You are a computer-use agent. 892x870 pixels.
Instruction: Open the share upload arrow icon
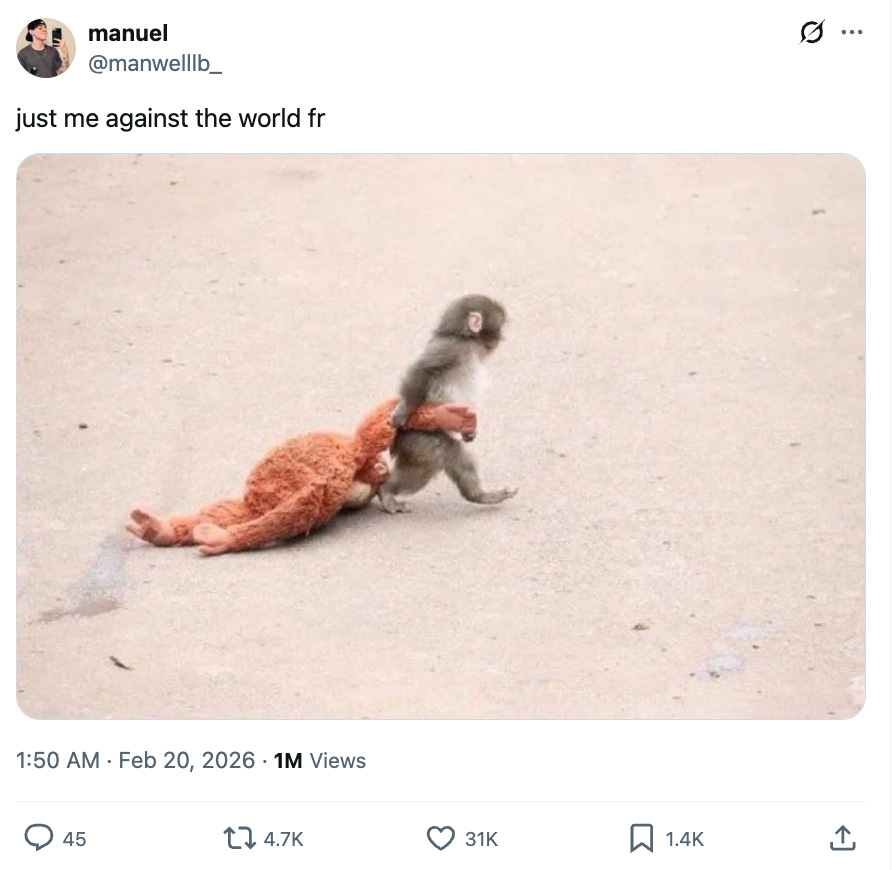[843, 838]
